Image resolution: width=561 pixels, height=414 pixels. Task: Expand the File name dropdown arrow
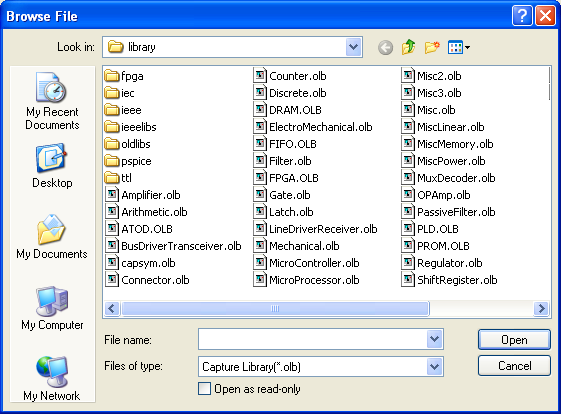[x=434, y=339]
